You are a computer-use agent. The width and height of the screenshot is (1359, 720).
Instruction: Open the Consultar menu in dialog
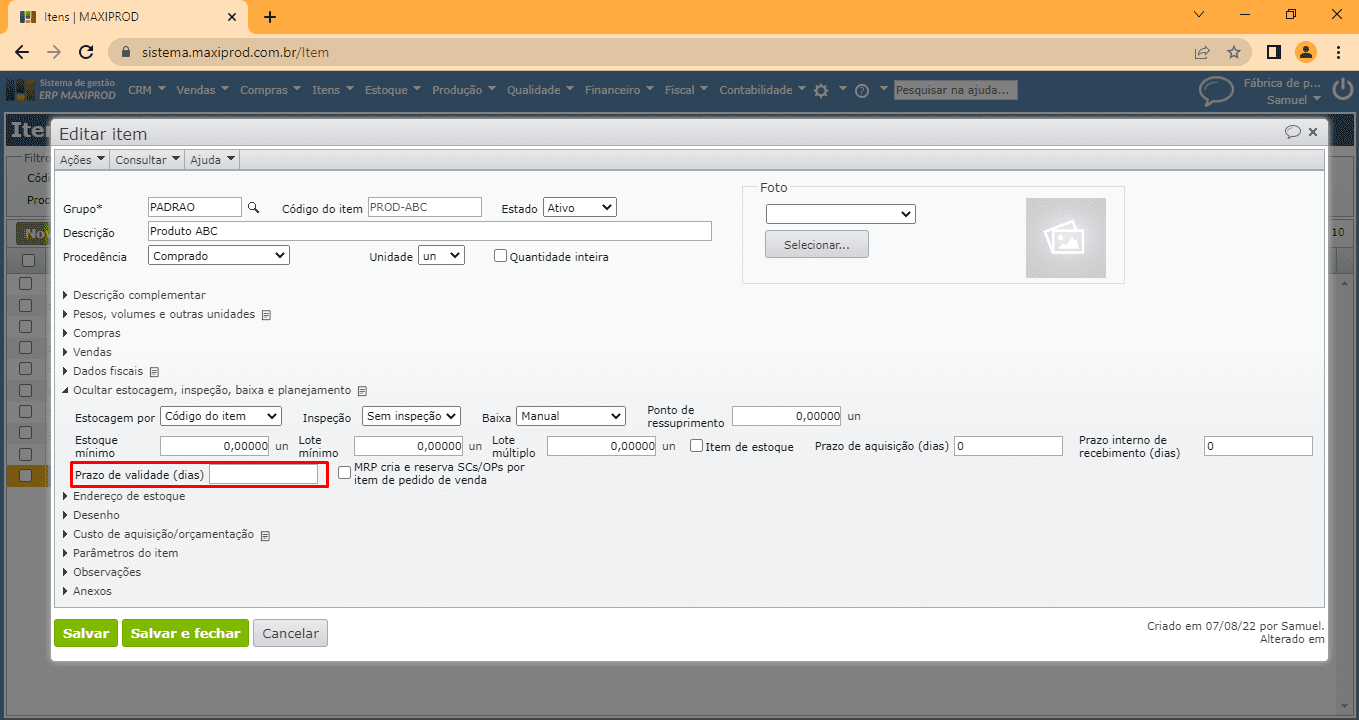[x=147, y=159]
